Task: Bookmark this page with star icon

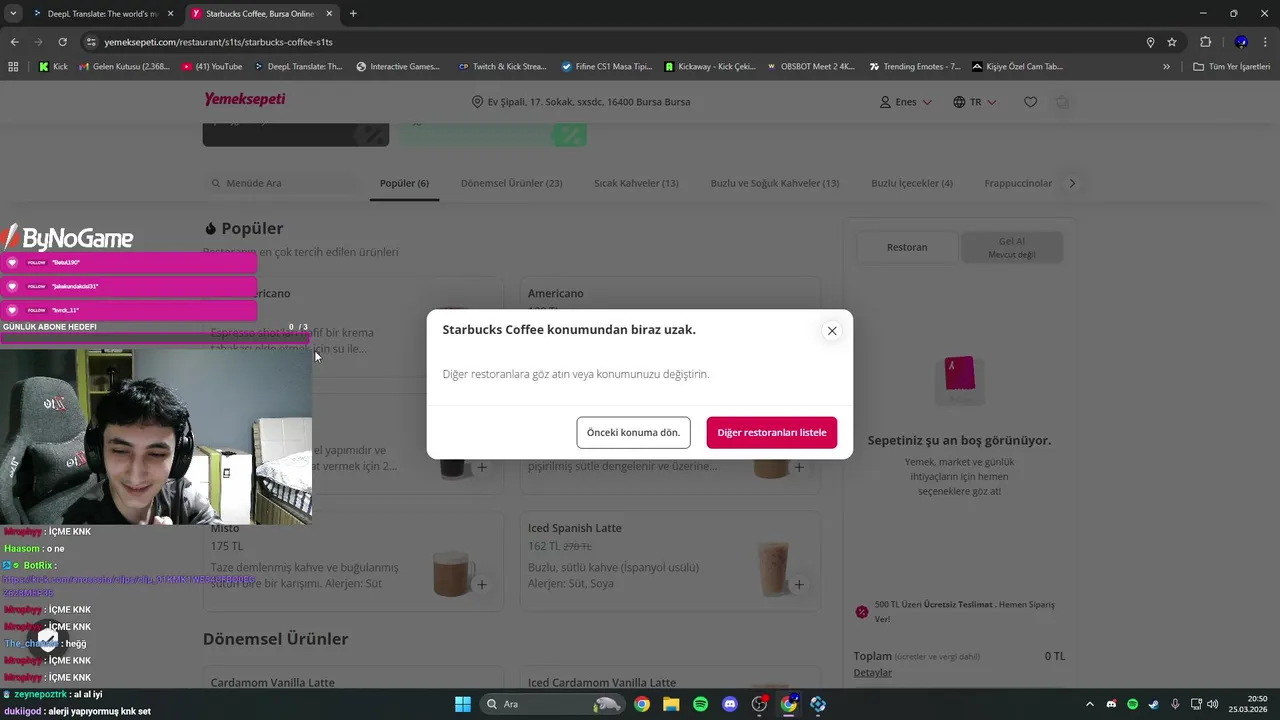Action: (1172, 42)
